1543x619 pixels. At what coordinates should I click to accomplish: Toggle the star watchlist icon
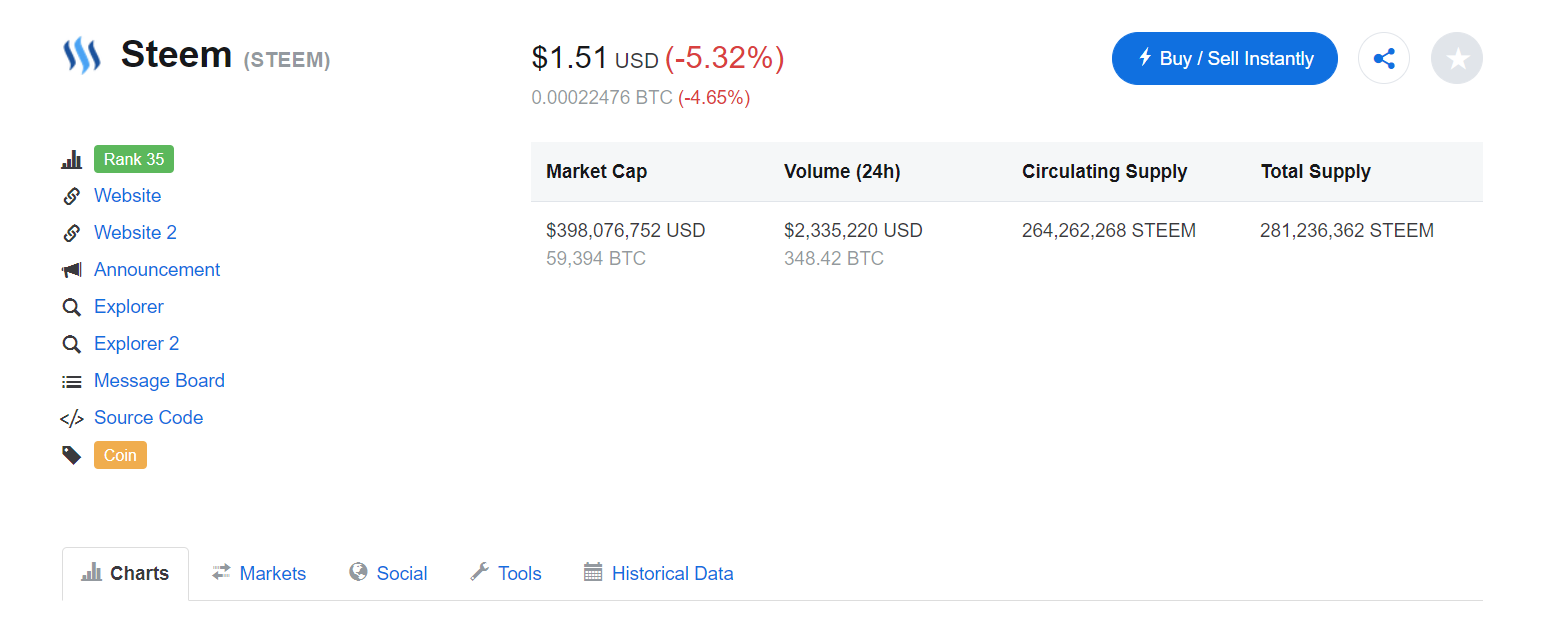1457,58
